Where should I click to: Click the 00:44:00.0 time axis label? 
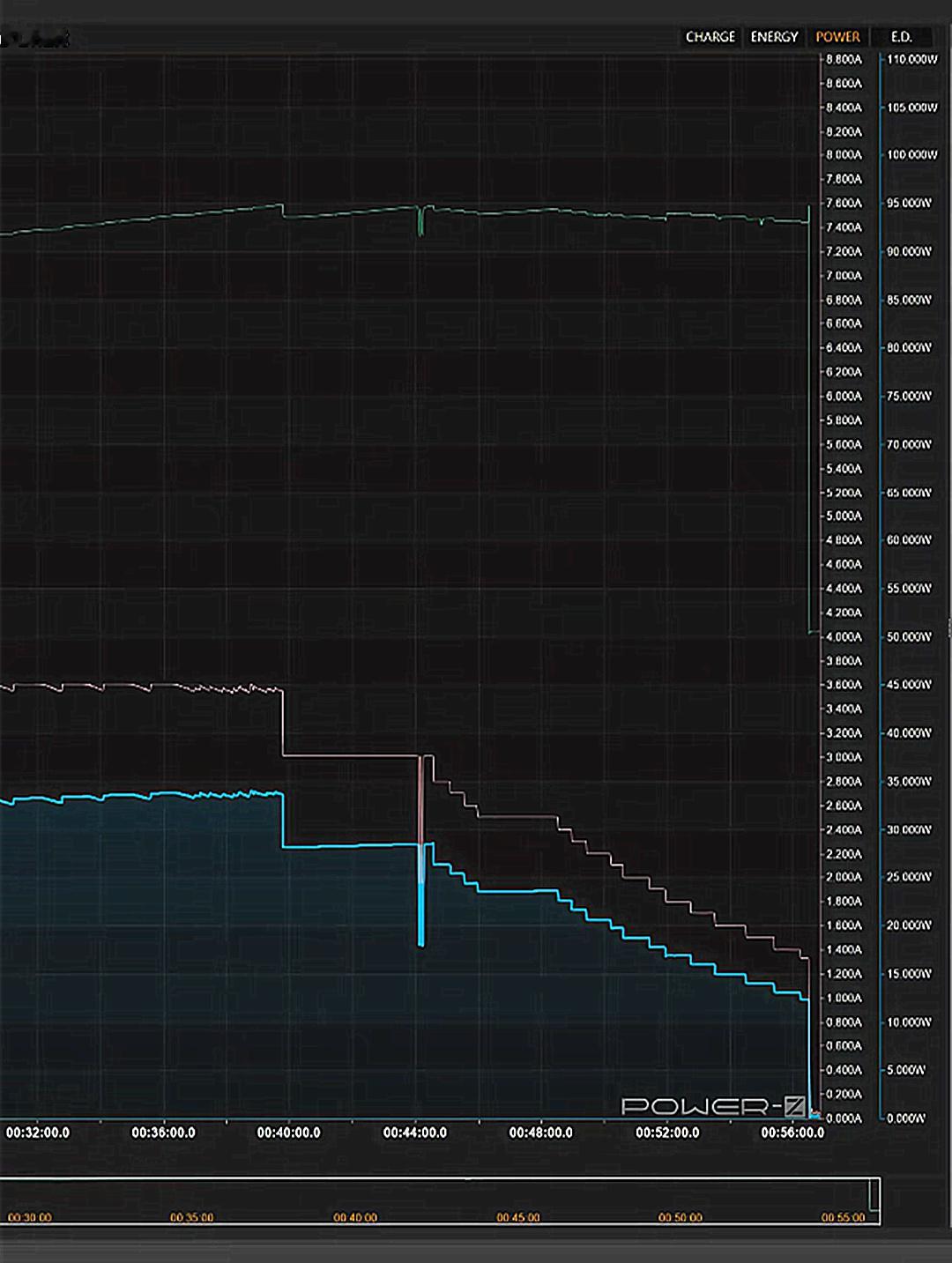[415, 1133]
